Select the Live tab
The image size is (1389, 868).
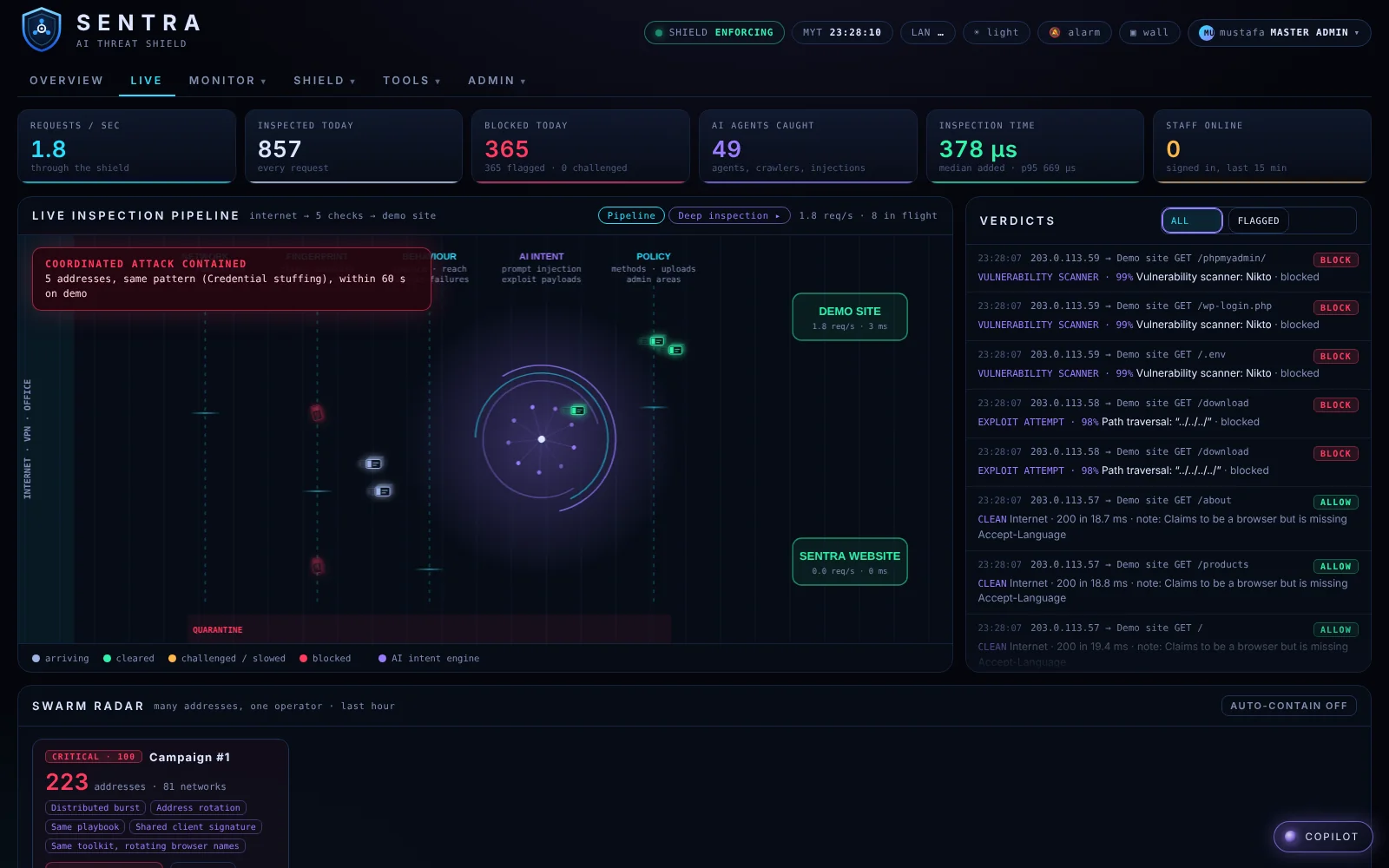pyautogui.click(x=146, y=81)
